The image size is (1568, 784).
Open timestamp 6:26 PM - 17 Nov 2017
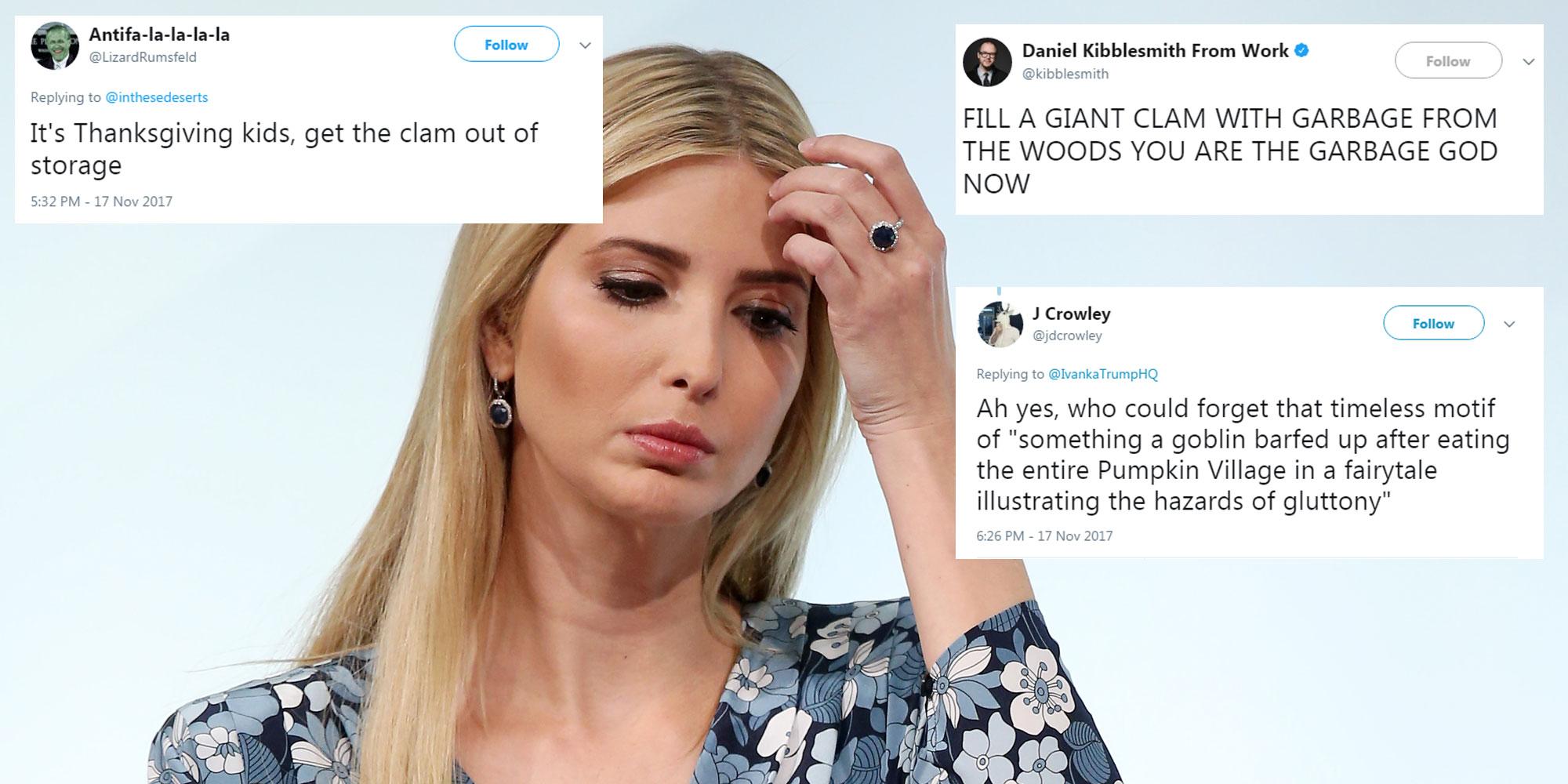coord(1044,536)
